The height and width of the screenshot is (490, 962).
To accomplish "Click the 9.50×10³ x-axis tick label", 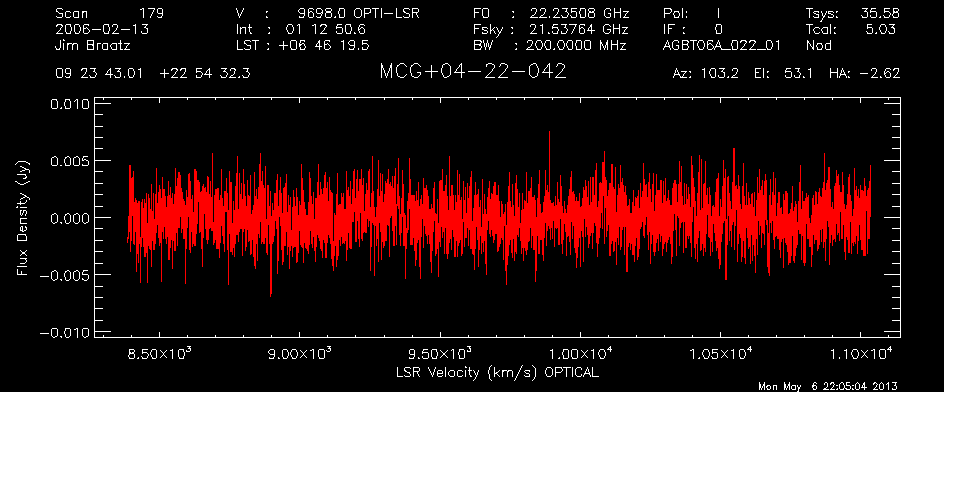I will 440,354.
